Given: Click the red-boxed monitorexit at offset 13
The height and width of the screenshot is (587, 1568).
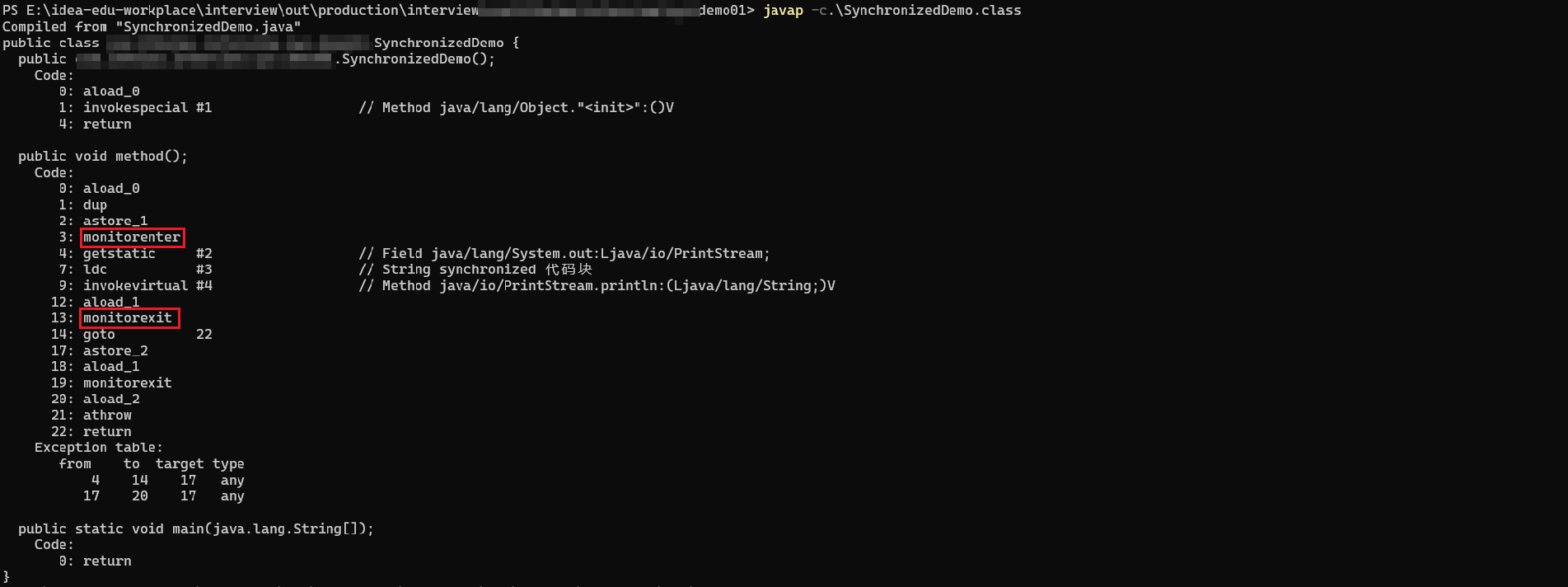Looking at the screenshot, I should (x=129, y=318).
